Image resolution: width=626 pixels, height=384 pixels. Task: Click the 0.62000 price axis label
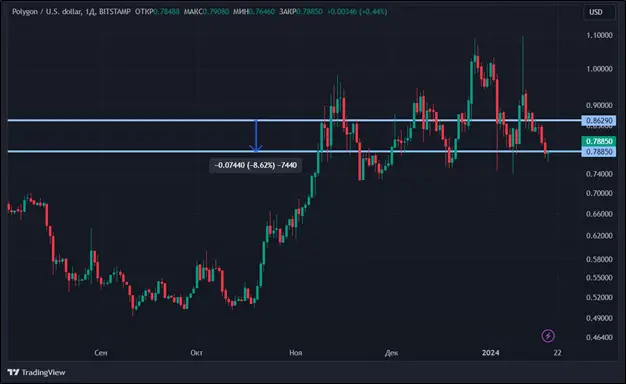pos(599,236)
